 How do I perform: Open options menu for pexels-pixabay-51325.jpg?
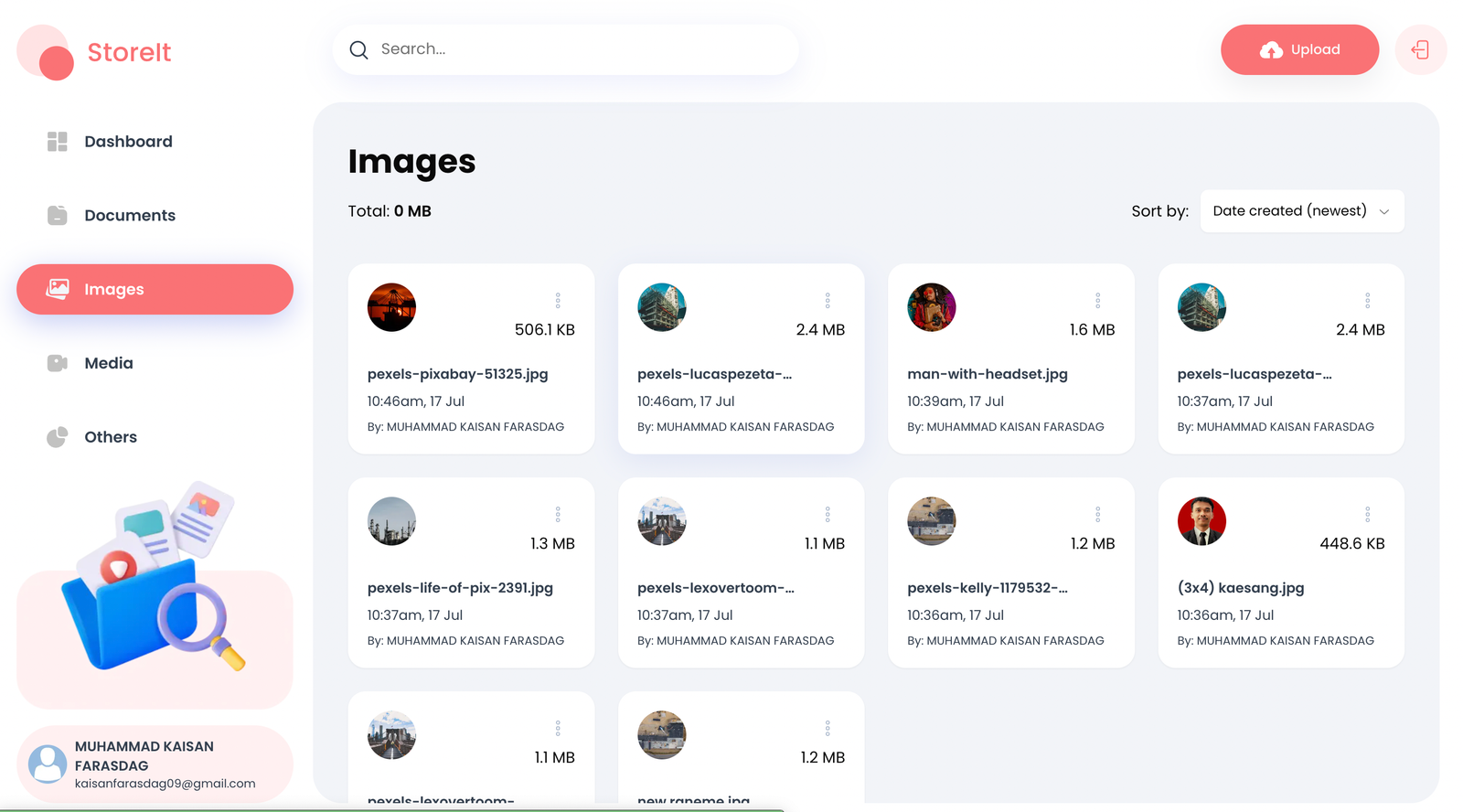click(x=558, y=300)
